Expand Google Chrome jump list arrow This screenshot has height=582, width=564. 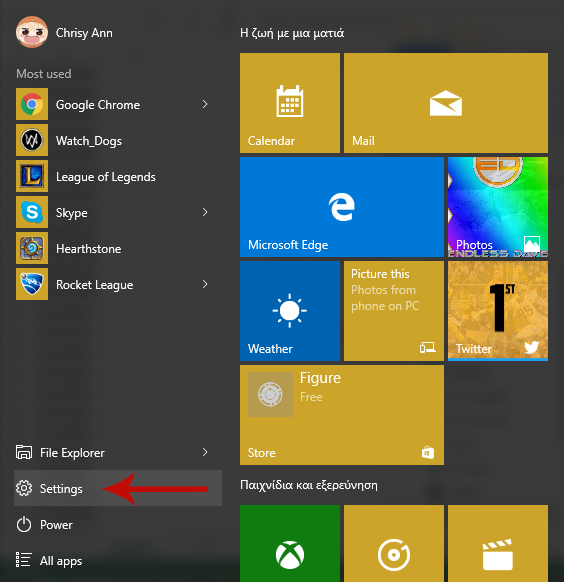205,104
